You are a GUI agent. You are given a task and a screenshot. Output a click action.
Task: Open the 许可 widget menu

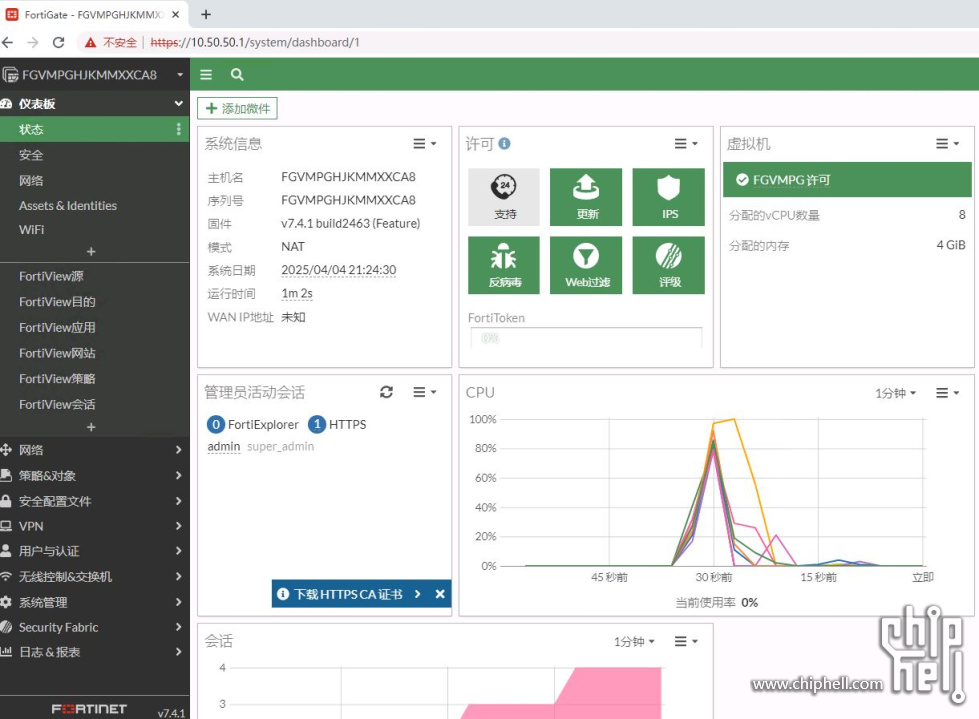pos(686,144)
